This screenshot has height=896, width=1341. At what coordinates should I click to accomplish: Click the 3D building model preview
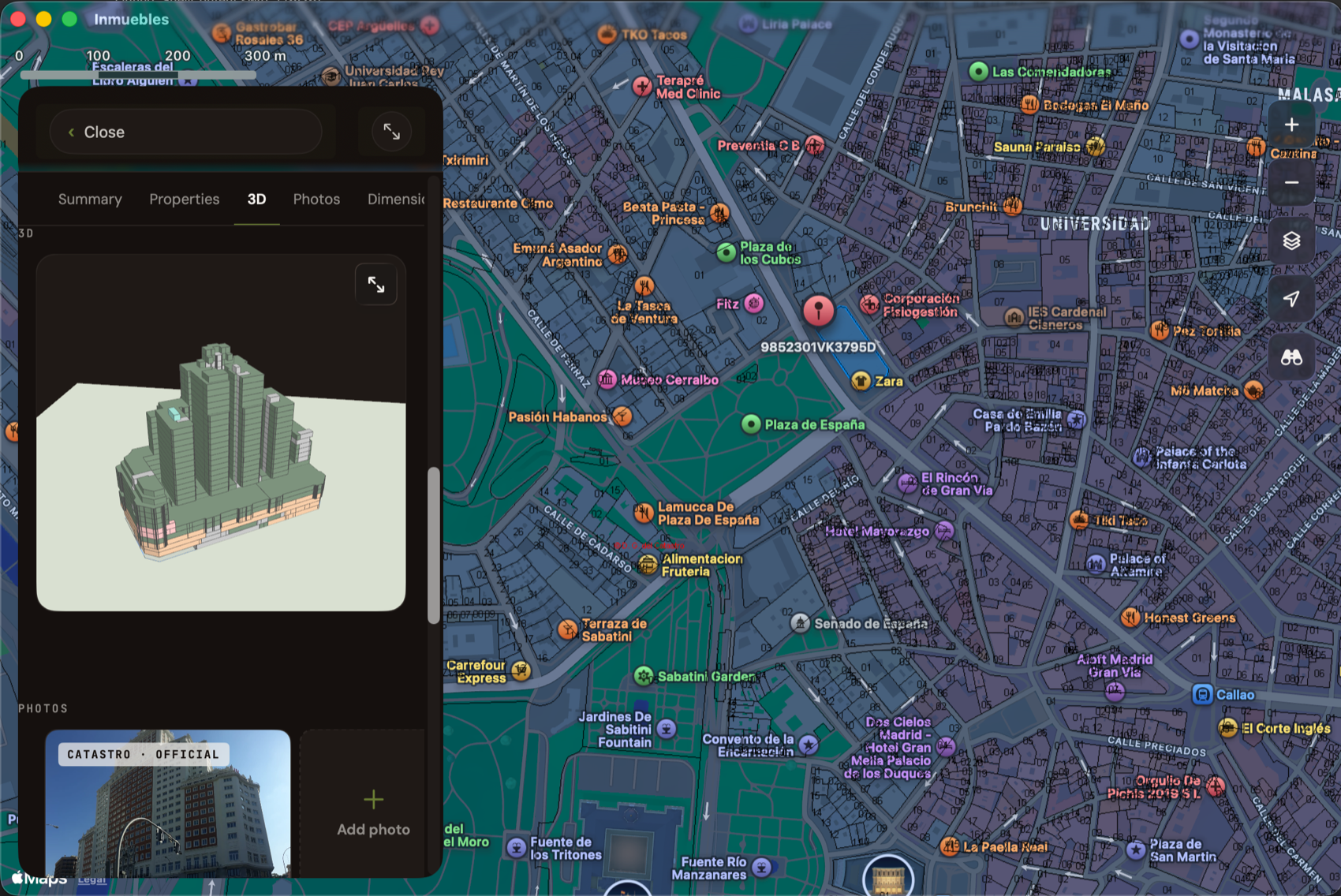(221, 432)
